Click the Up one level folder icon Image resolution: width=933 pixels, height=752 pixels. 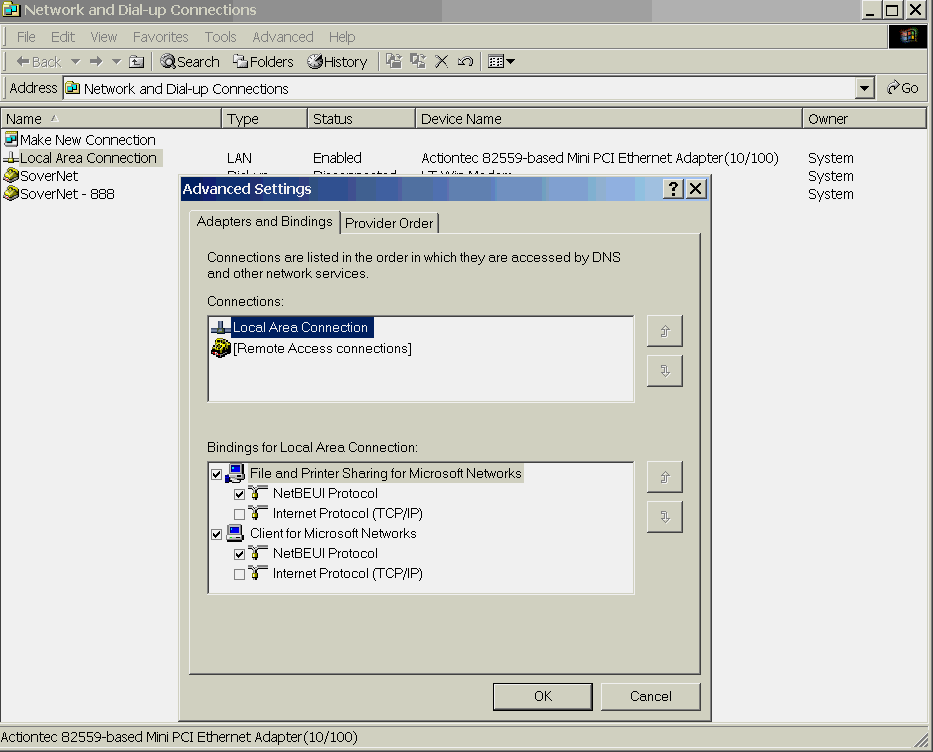coord(137,62)
